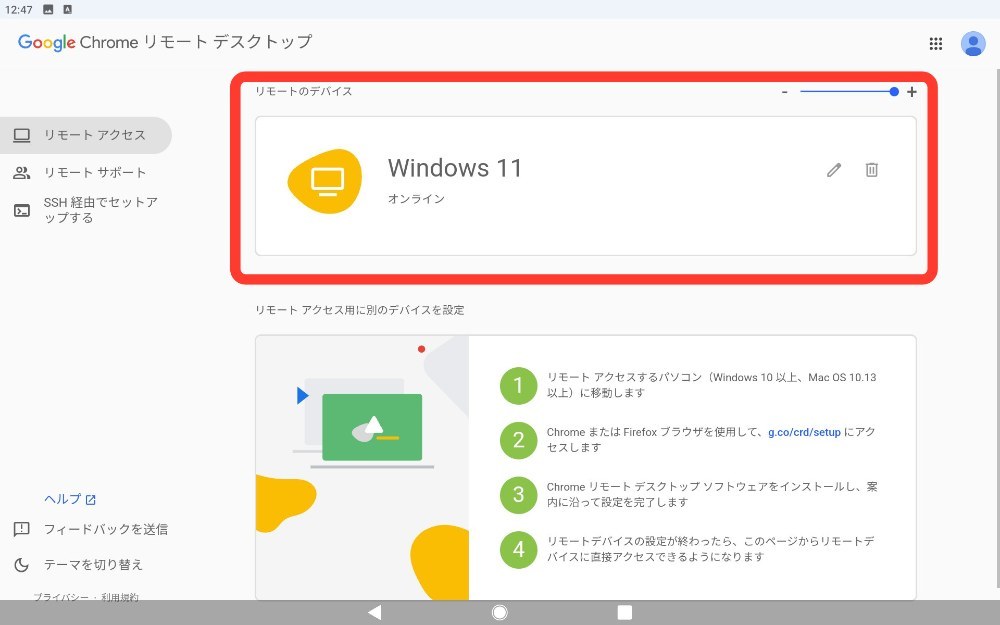This screenshot has height=625, width=1000.
Task: Click the feedback speech bubble icon
Action: [x=22, y=529]
